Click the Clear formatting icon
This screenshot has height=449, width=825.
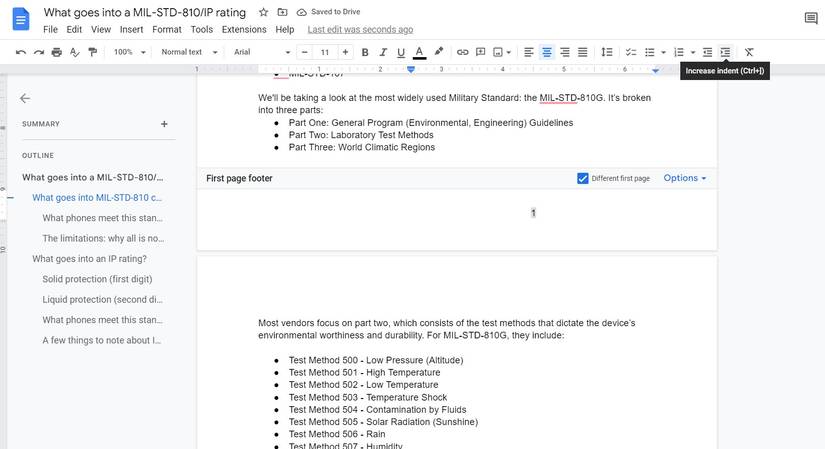[749, 52]
